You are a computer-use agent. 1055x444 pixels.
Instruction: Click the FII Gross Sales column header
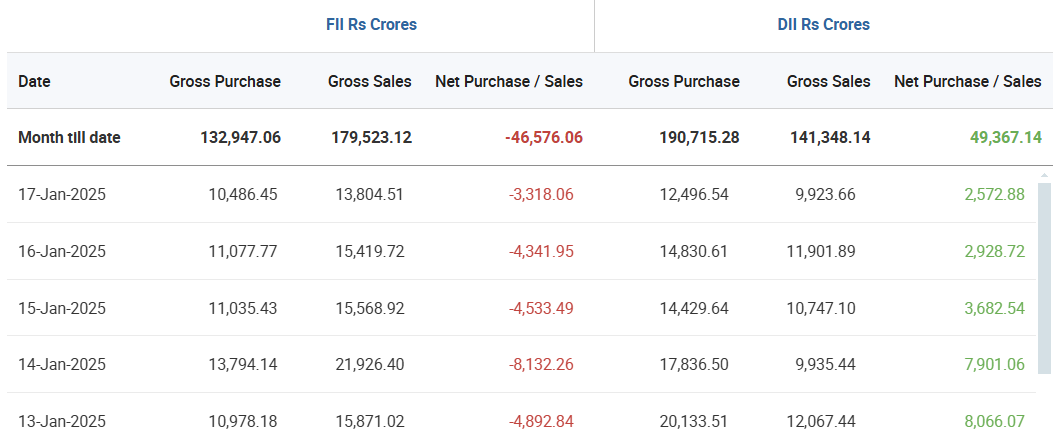[x=369, y=81]
